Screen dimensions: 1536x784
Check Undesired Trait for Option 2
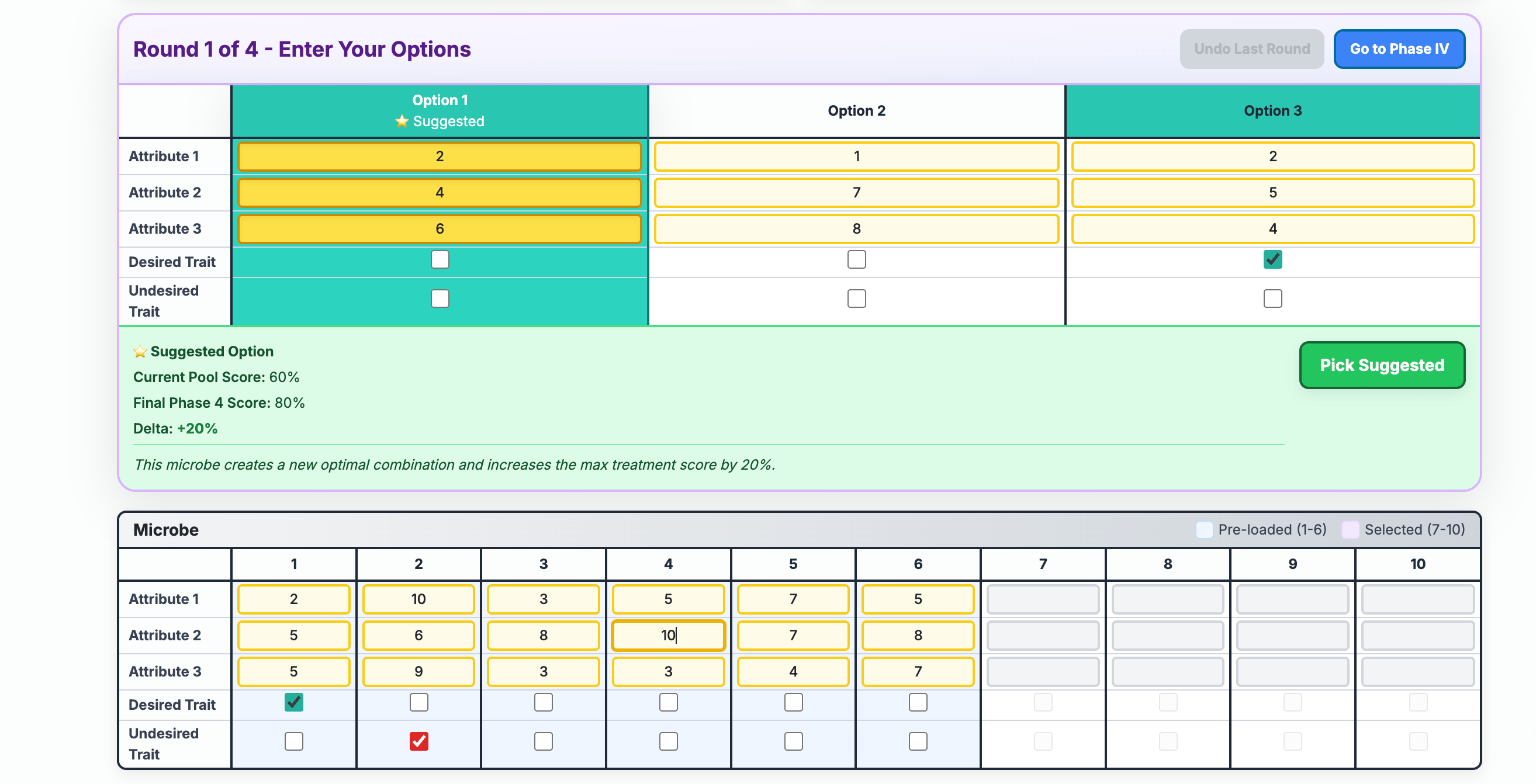coord(857,298)
